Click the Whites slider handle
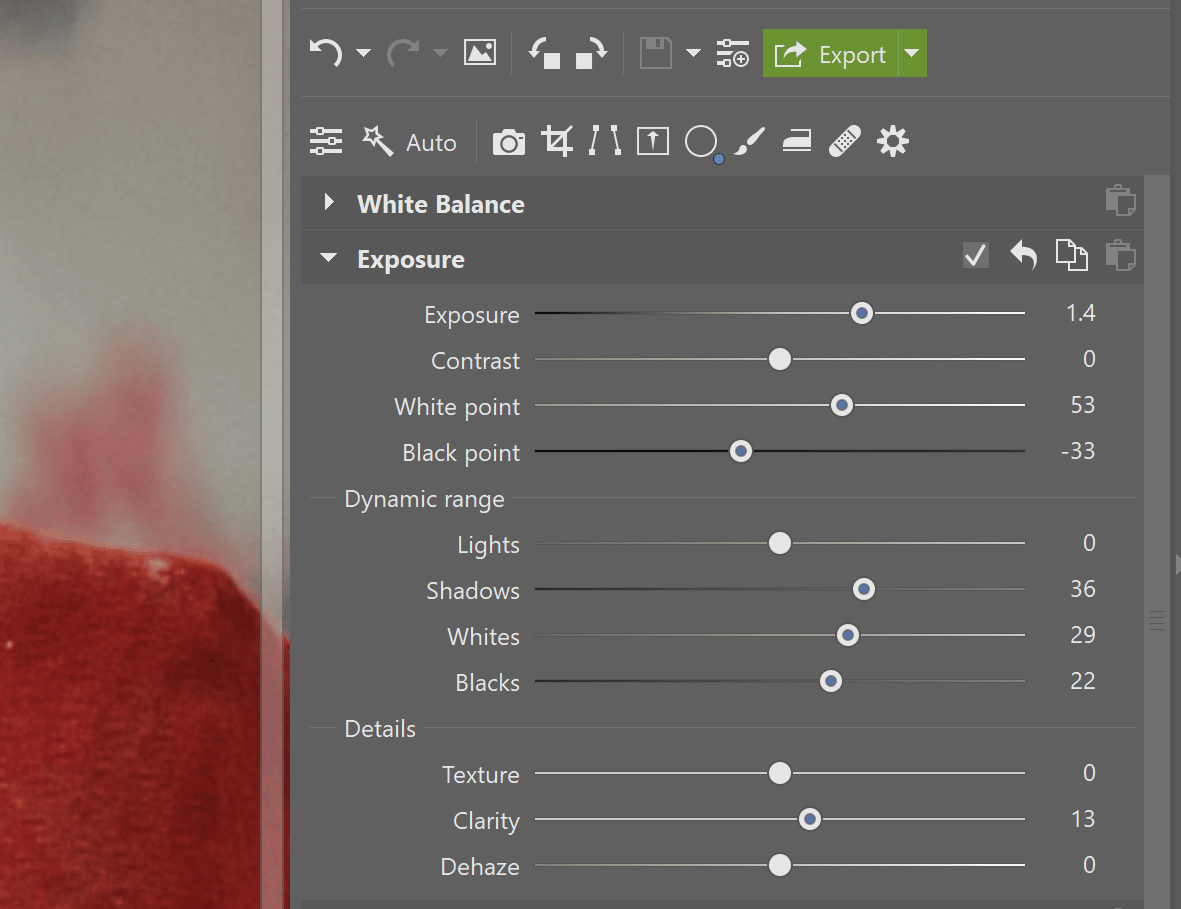The image size is (1181, 909). [848, 636]
